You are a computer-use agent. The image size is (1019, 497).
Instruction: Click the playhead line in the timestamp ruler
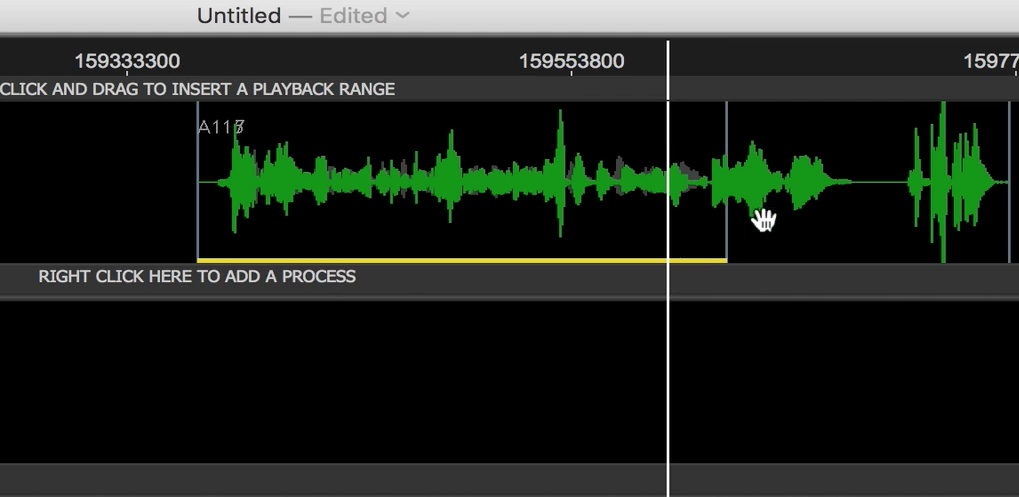coord(668,60)
